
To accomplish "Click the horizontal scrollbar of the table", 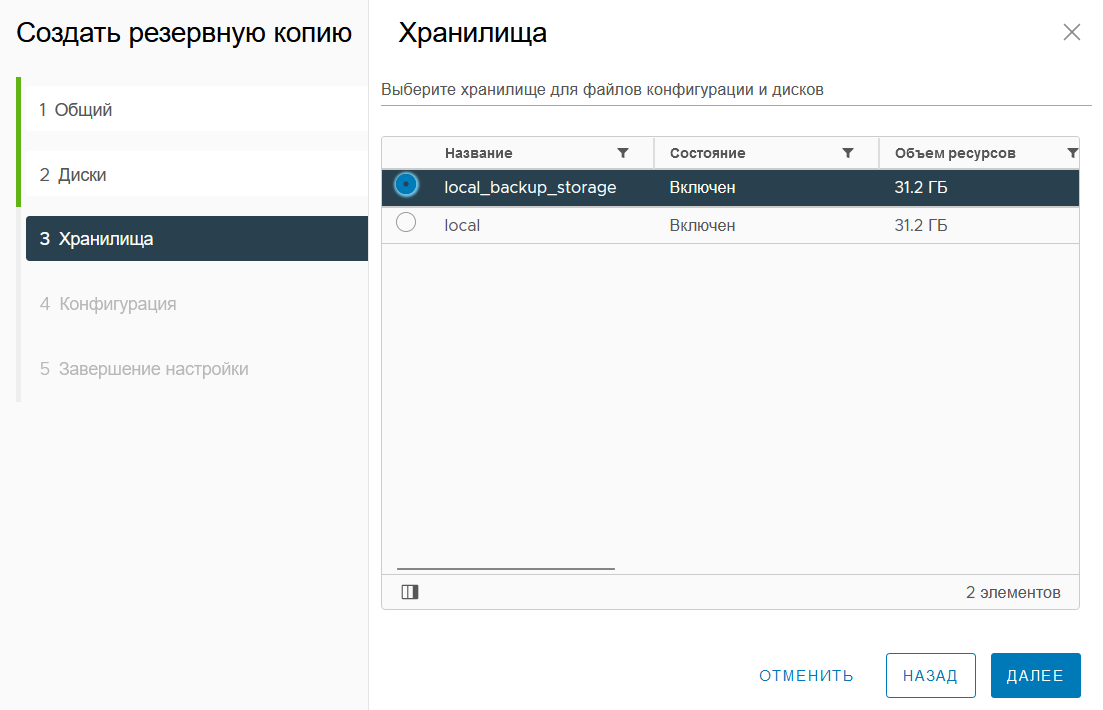I will (x=506, y=568).
